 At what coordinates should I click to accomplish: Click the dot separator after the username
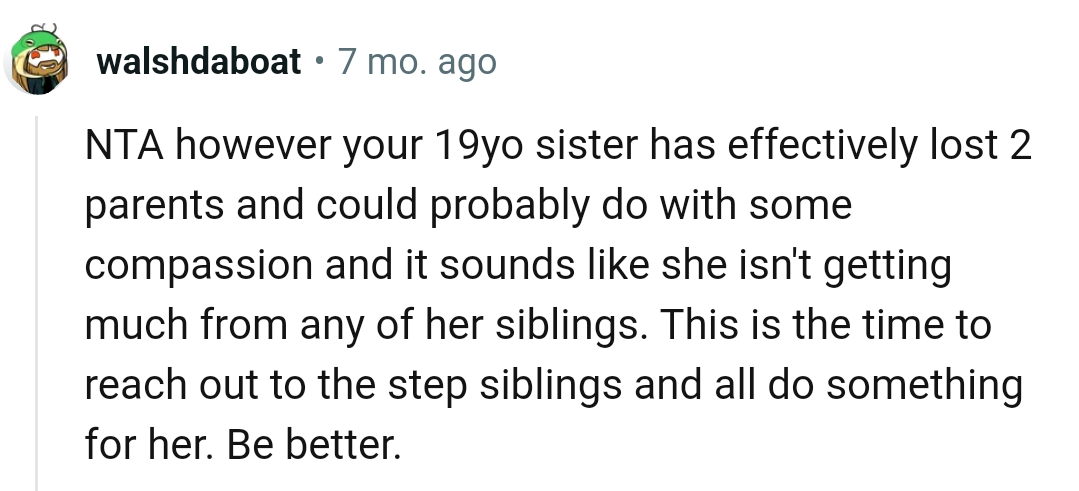(318, 62)
